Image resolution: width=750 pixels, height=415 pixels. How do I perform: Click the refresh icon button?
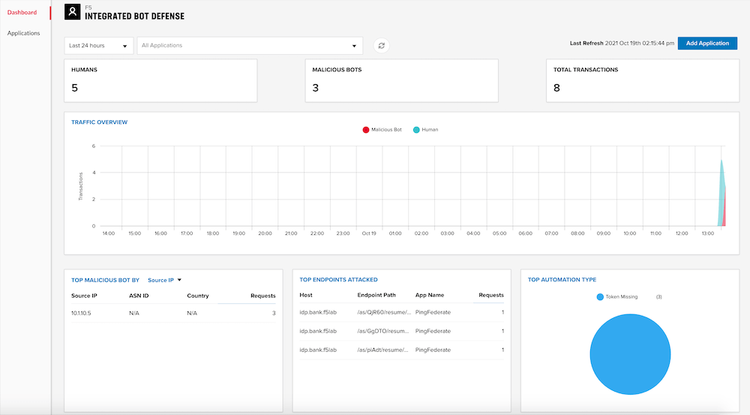[x=381, y=45]
